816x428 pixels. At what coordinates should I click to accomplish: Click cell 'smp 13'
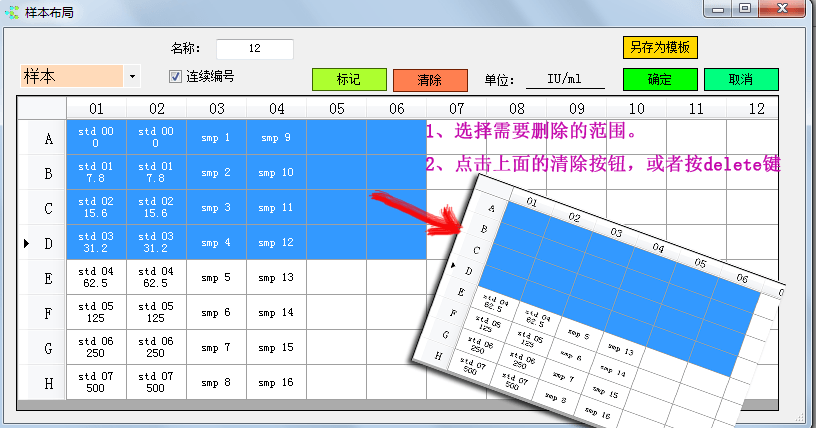click(x=276, y=278)
